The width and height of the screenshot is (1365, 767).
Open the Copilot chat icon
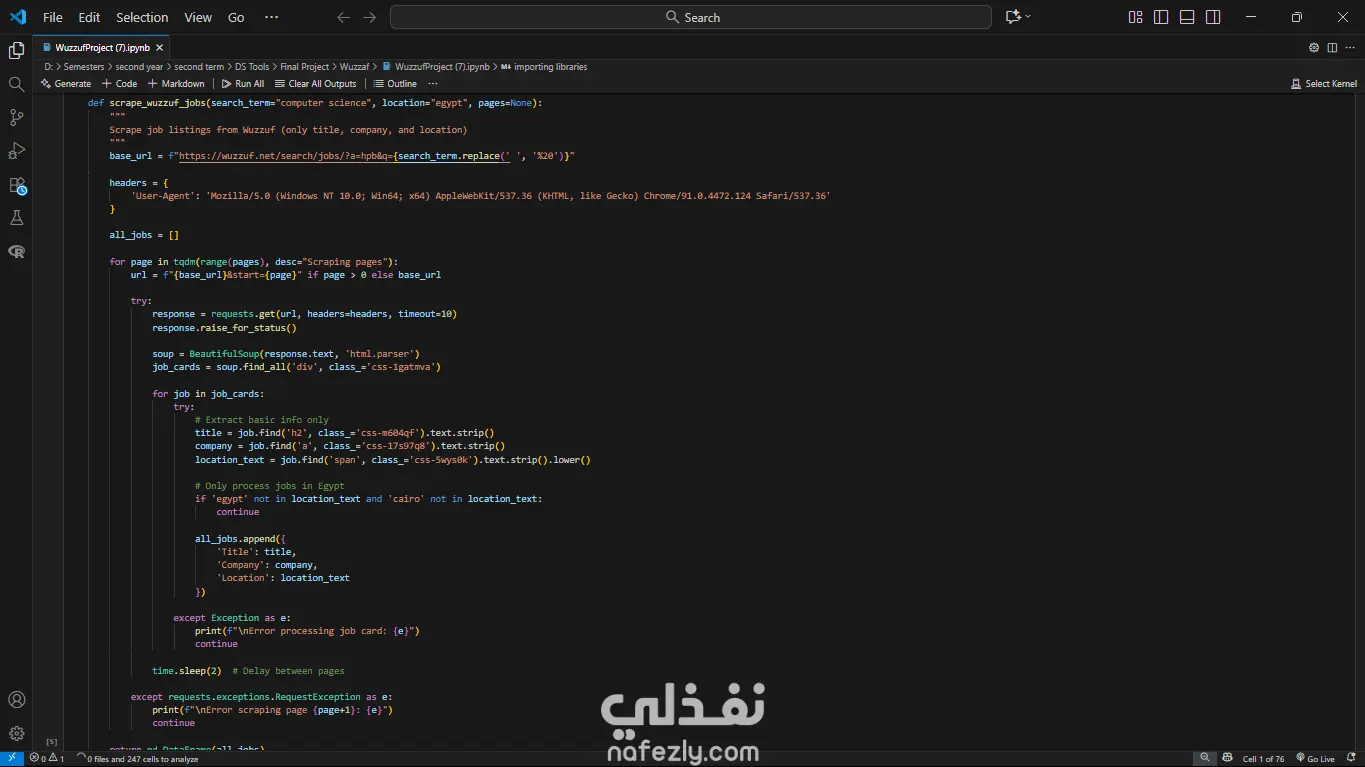click(x=1013, y=17)
